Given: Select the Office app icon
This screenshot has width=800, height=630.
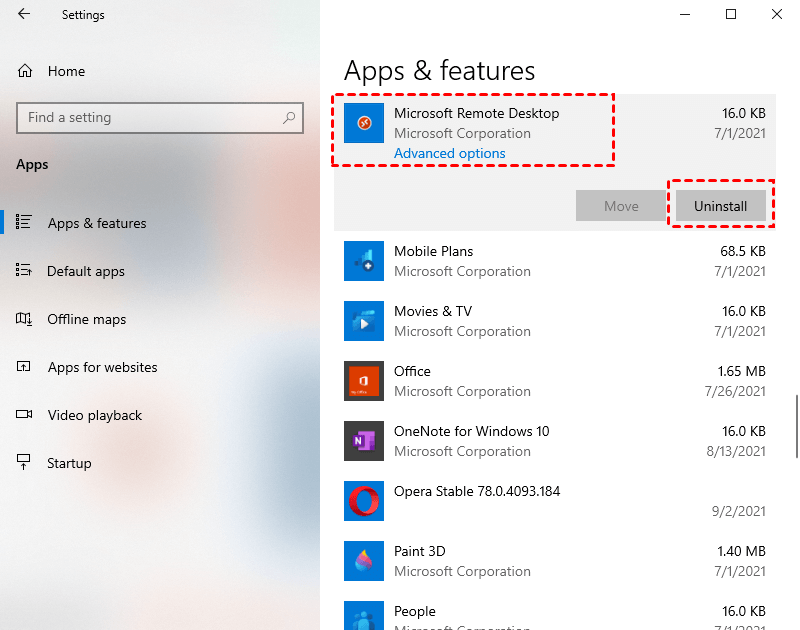Looking at the screenshot, I should (x=364, y=381).
